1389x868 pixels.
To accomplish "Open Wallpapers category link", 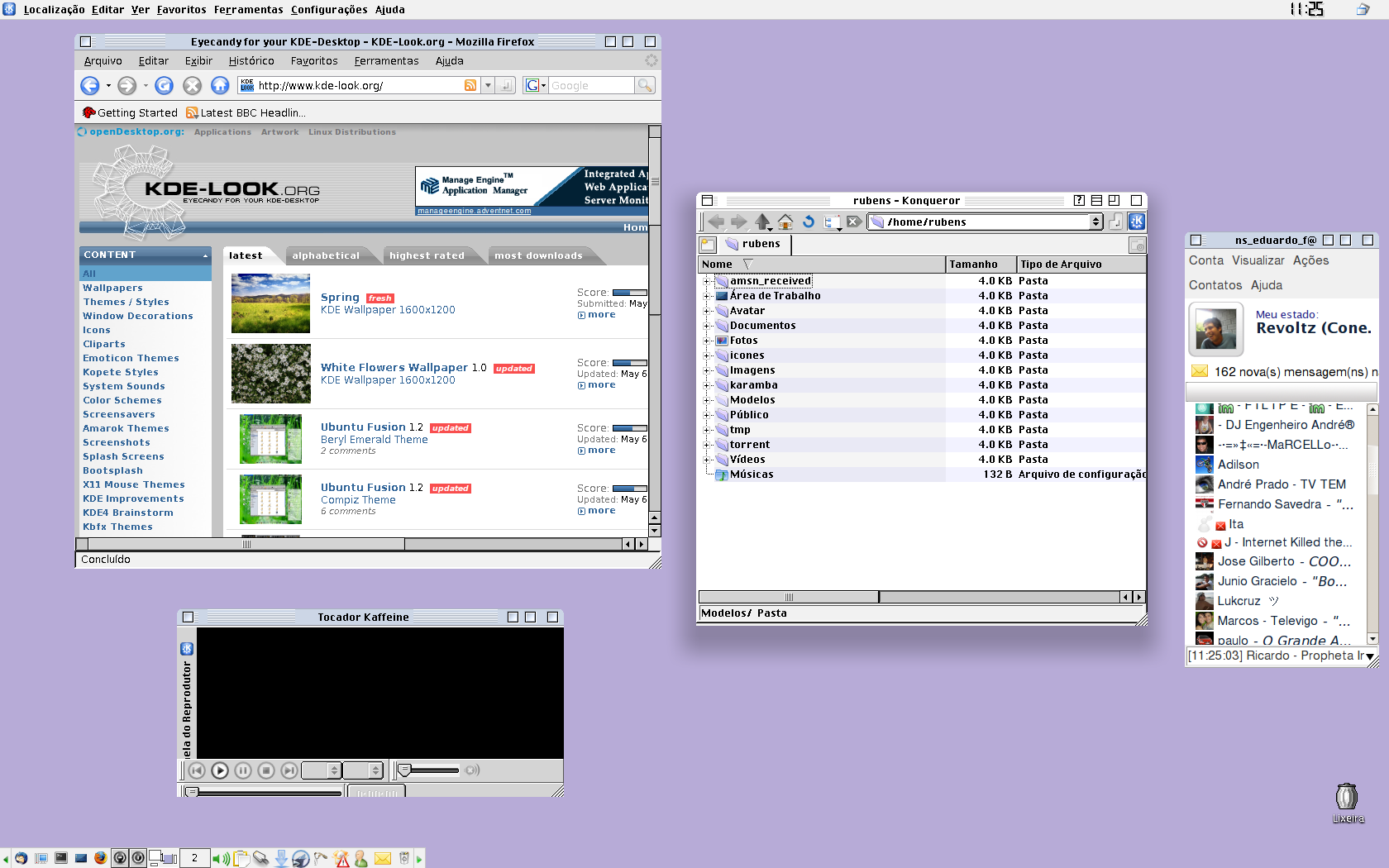I will (x=112, y=288).
